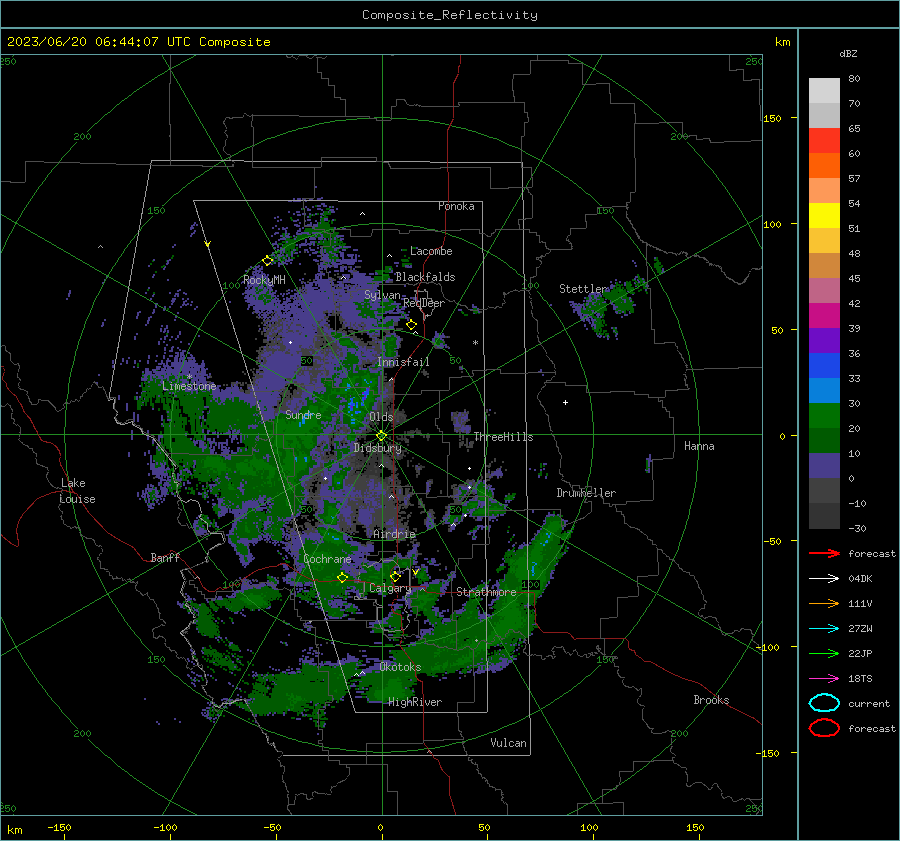Image resolution: width=900 pixels, height=841 pixels.
Task: Click the Vulcan label
Action: point(508,743)
